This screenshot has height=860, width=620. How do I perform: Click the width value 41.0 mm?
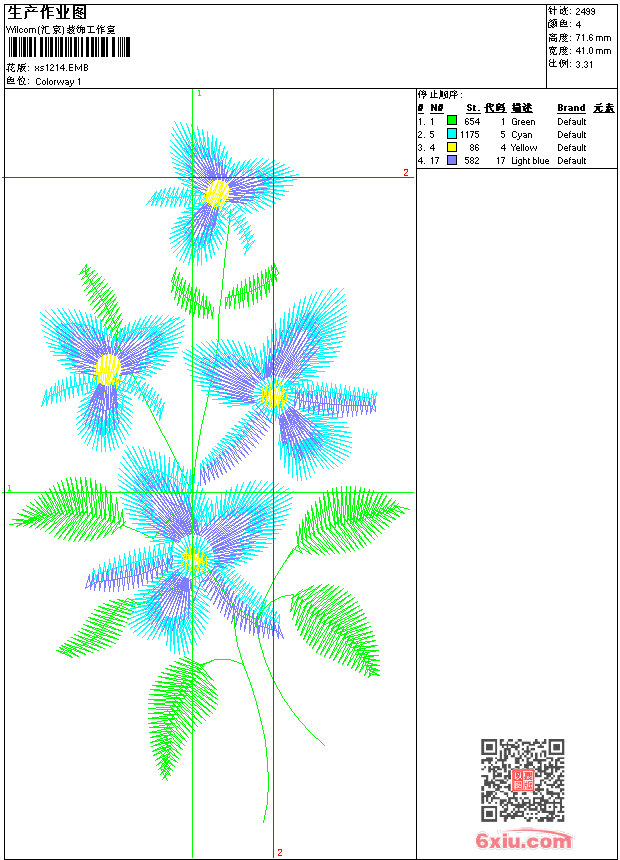[593, 51]
